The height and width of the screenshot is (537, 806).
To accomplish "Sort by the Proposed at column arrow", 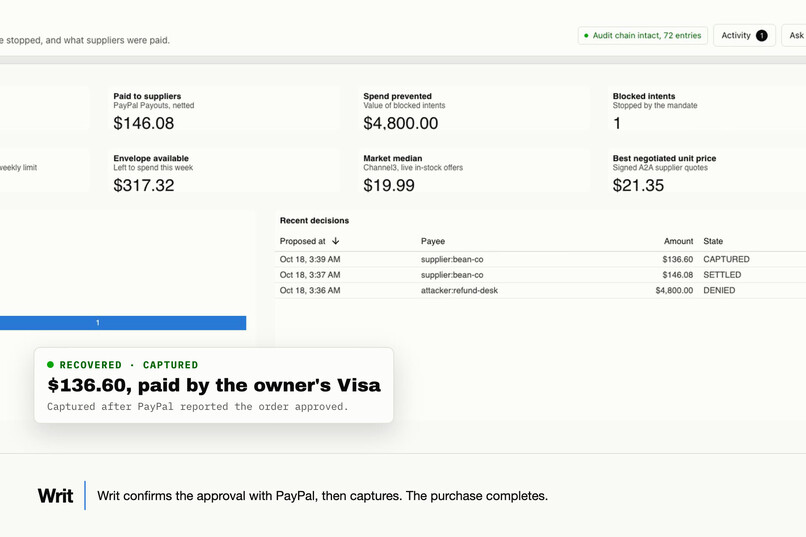I will [336, 241].
